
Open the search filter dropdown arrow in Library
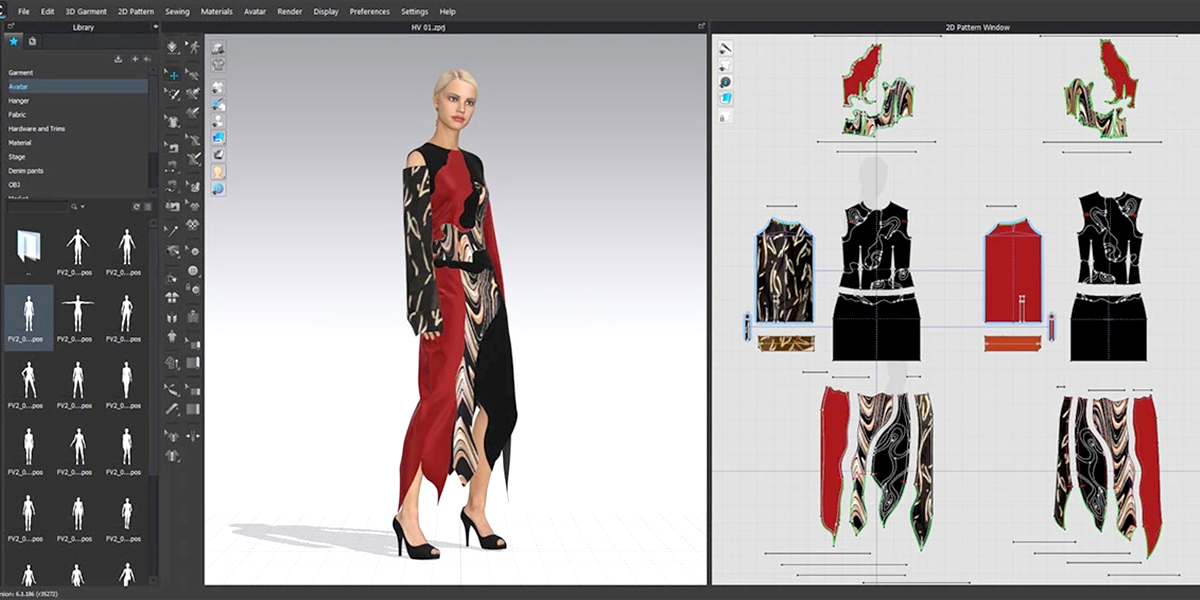(x=82, y=207)
